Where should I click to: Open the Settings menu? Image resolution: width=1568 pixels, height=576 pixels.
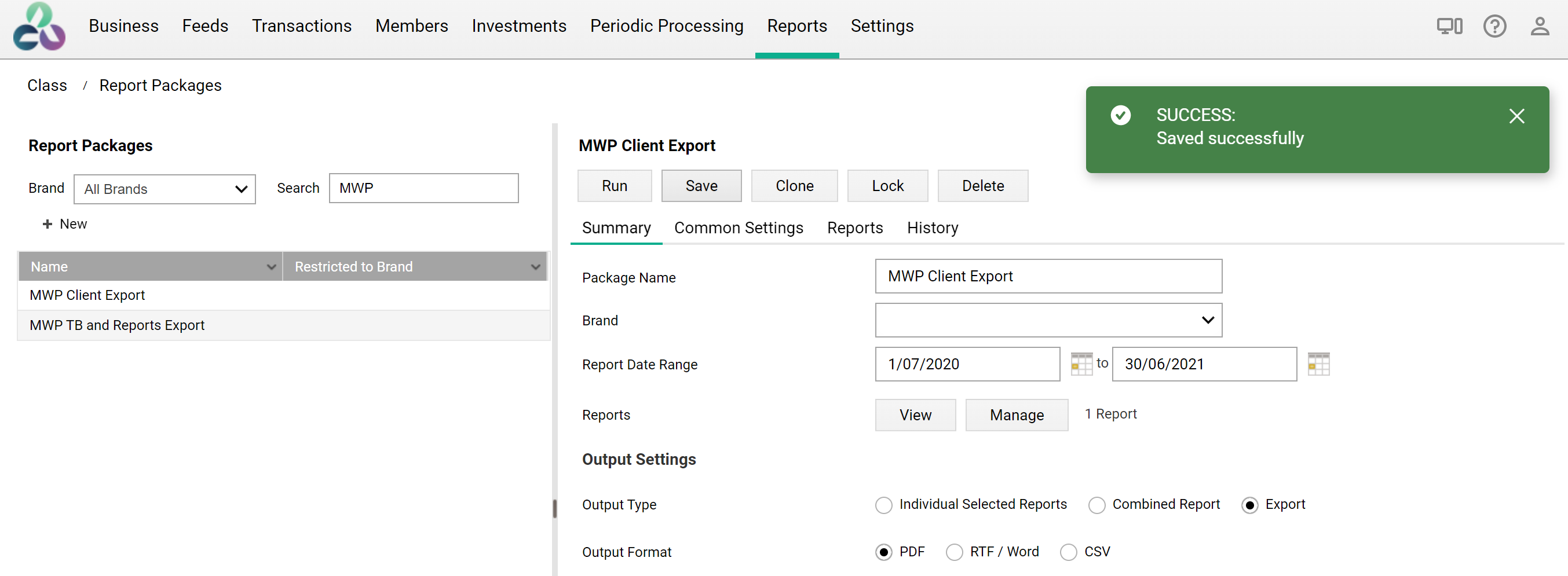[x=882, y=25]
